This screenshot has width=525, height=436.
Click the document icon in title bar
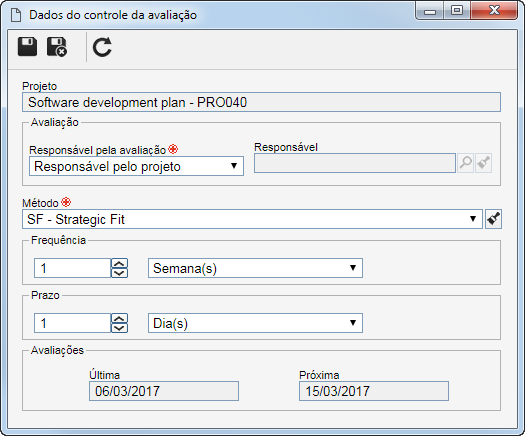(16, 15)
